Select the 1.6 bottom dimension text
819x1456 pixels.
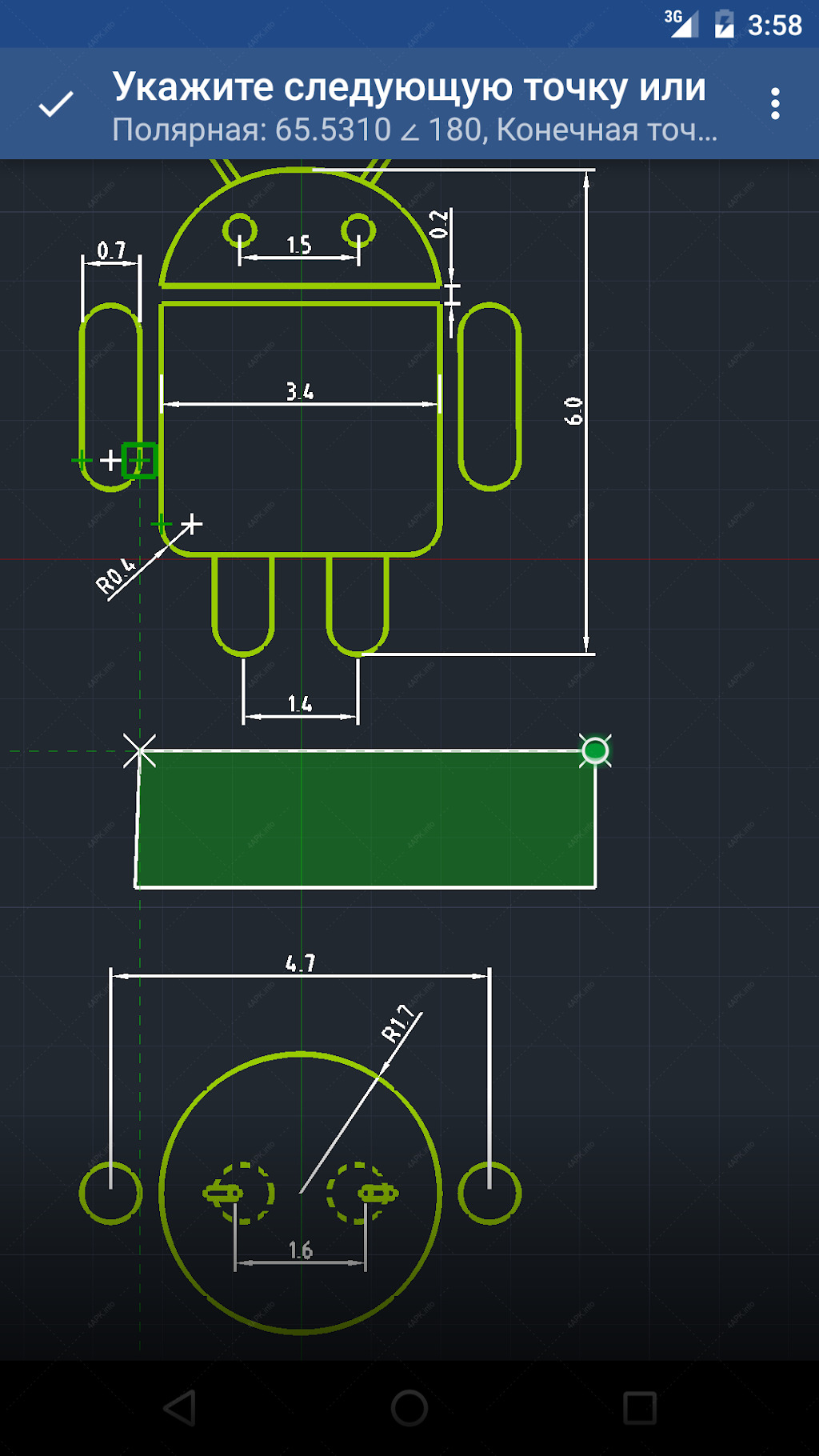(301, 1250)
